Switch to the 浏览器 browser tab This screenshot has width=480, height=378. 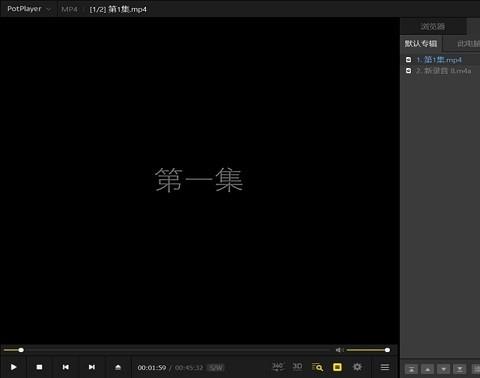(432, 26)
